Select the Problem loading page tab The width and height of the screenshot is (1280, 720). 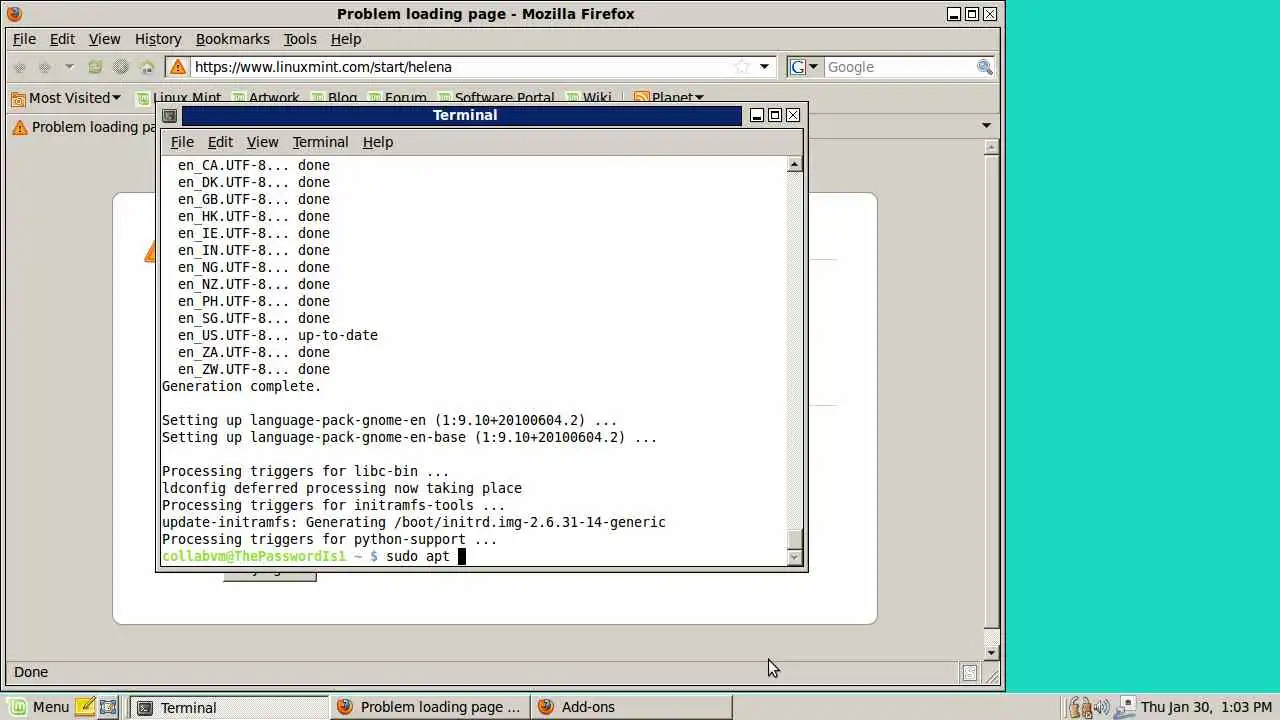83,127
